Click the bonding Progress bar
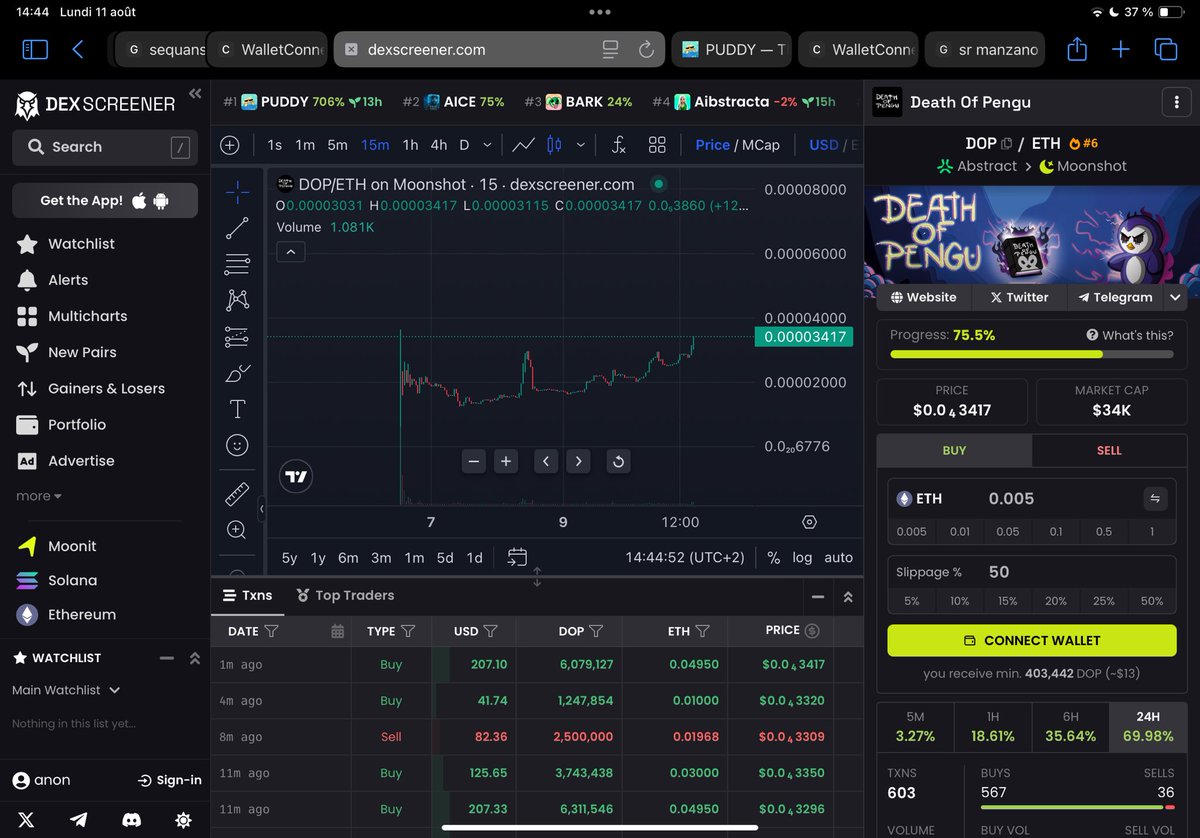 [1032, 354]
